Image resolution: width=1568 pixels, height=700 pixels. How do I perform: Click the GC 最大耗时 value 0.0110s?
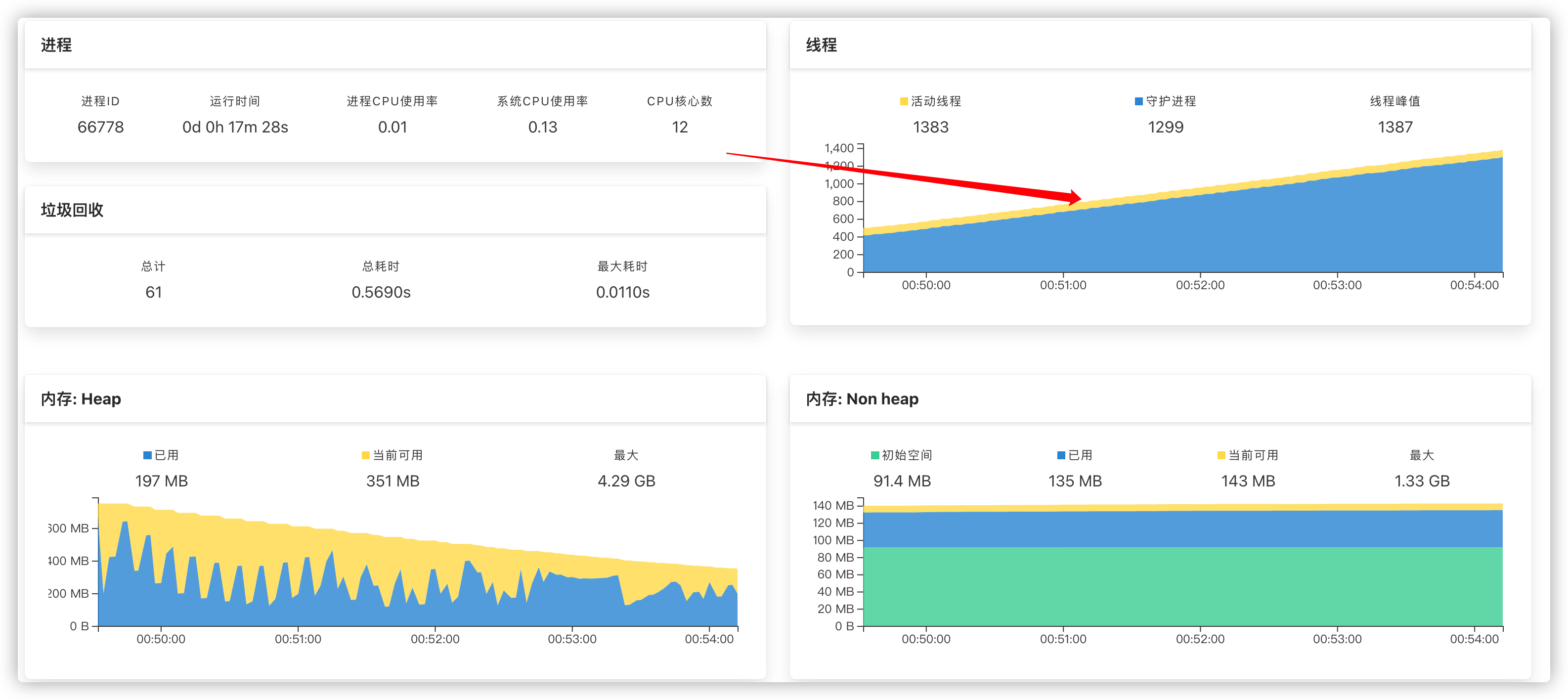coord(623,292)
